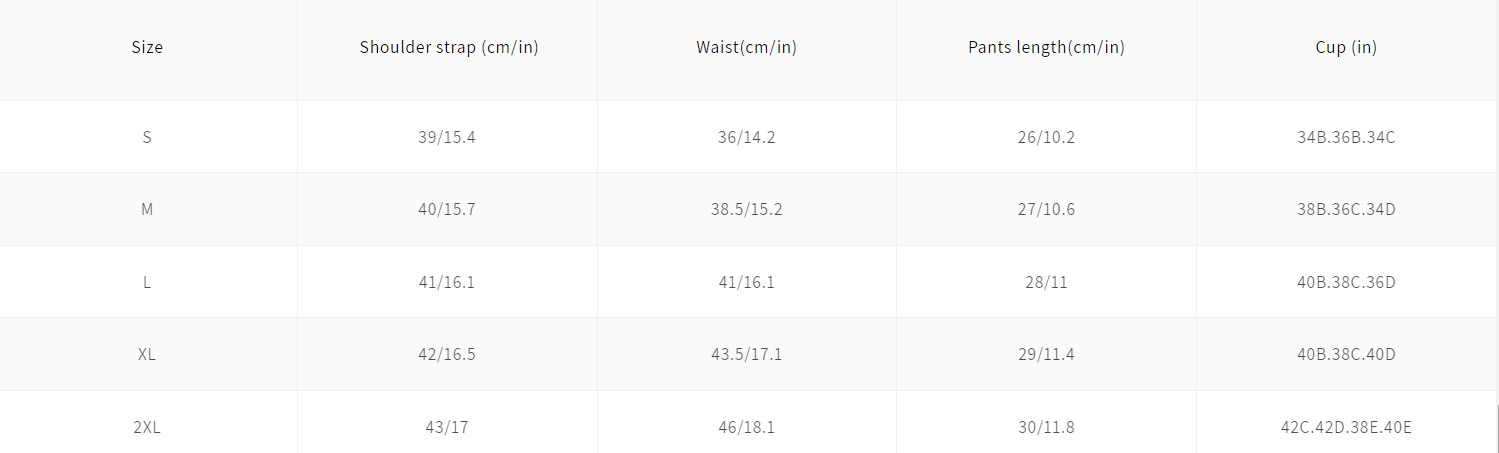Select the XL size row label

coord(147,354)
